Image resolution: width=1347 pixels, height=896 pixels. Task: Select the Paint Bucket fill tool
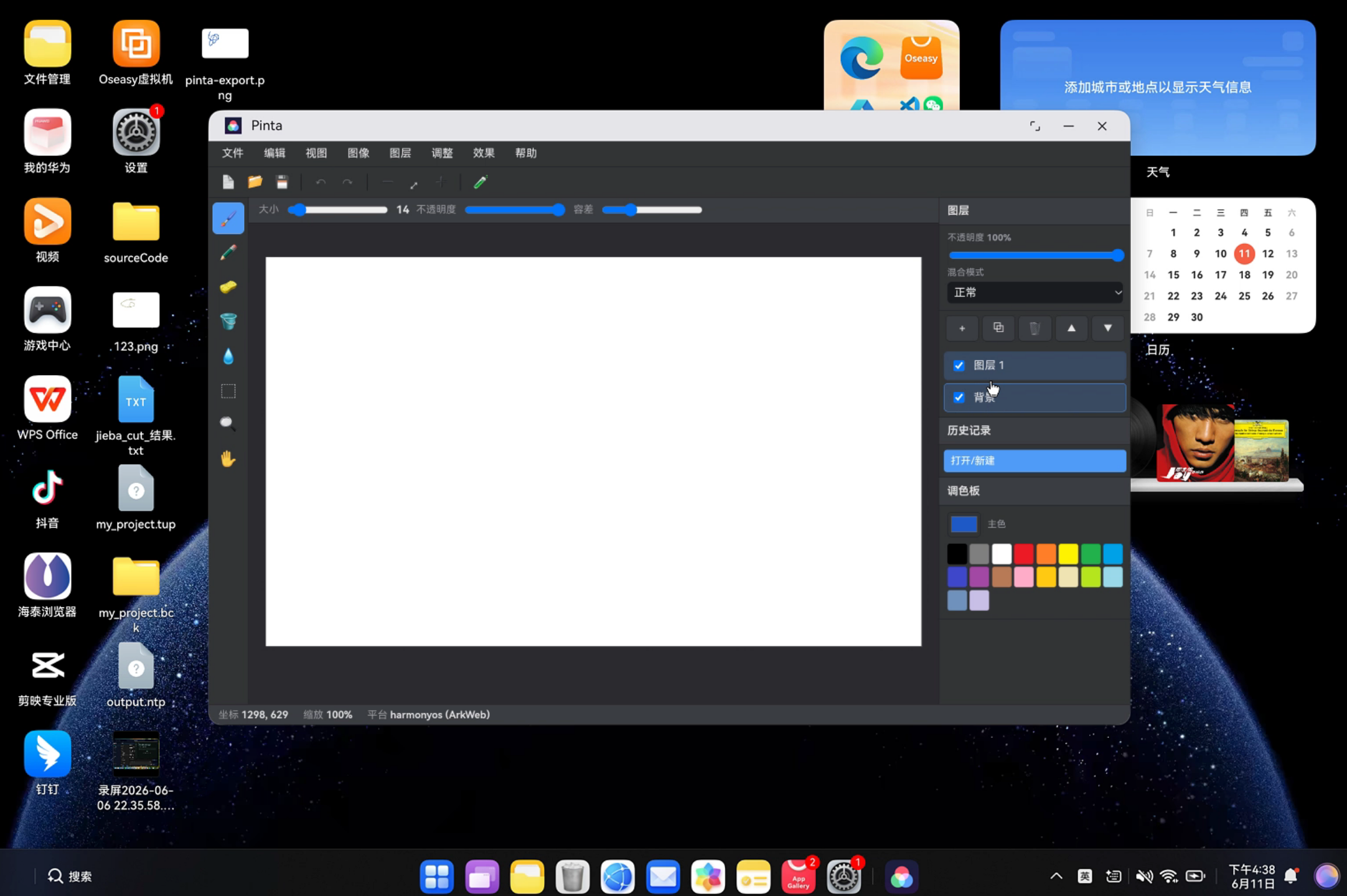228,321
